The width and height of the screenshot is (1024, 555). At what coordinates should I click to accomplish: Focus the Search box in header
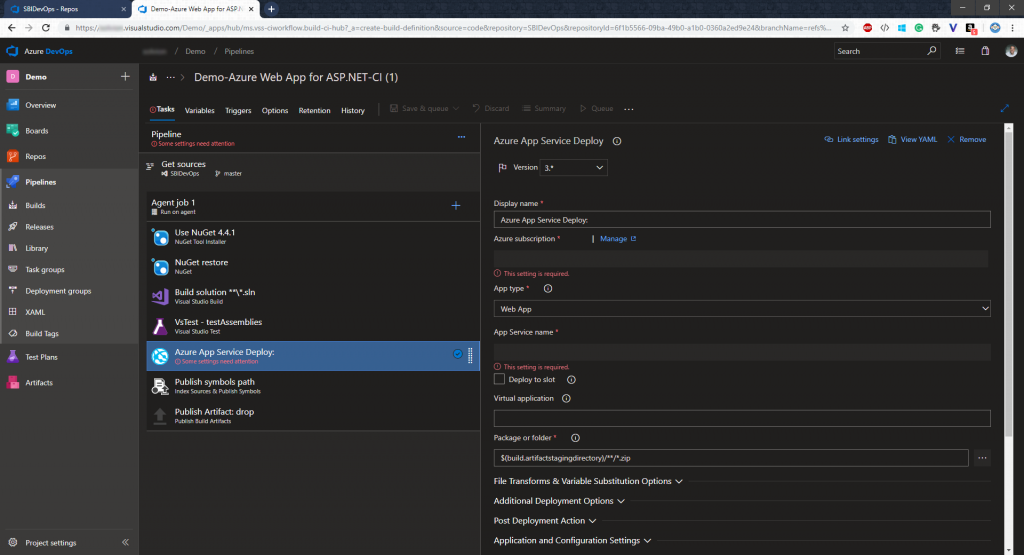click(x=886, y=51)
